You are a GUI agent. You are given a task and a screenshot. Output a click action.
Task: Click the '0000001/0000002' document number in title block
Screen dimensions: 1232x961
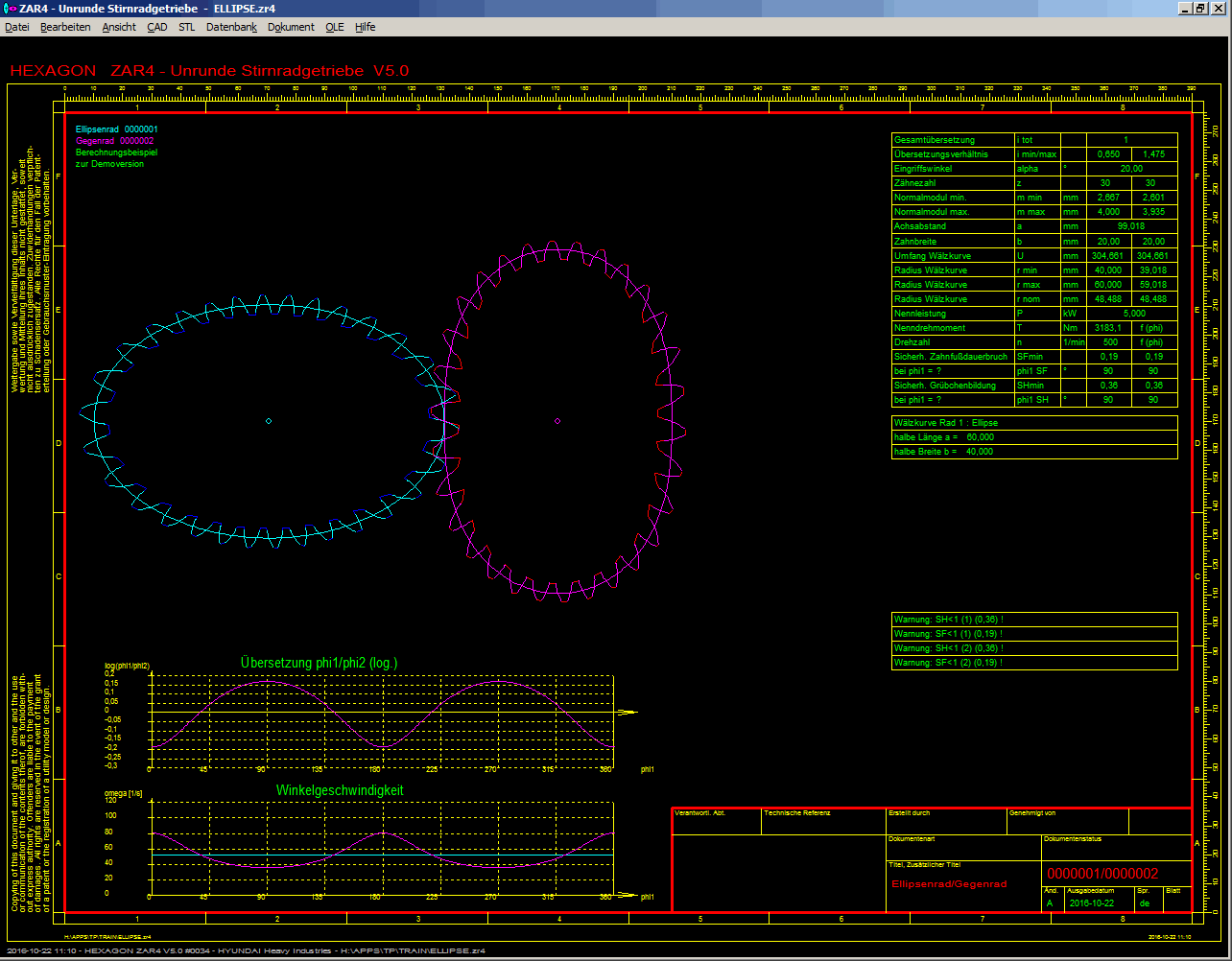[x=1102, y=874]
